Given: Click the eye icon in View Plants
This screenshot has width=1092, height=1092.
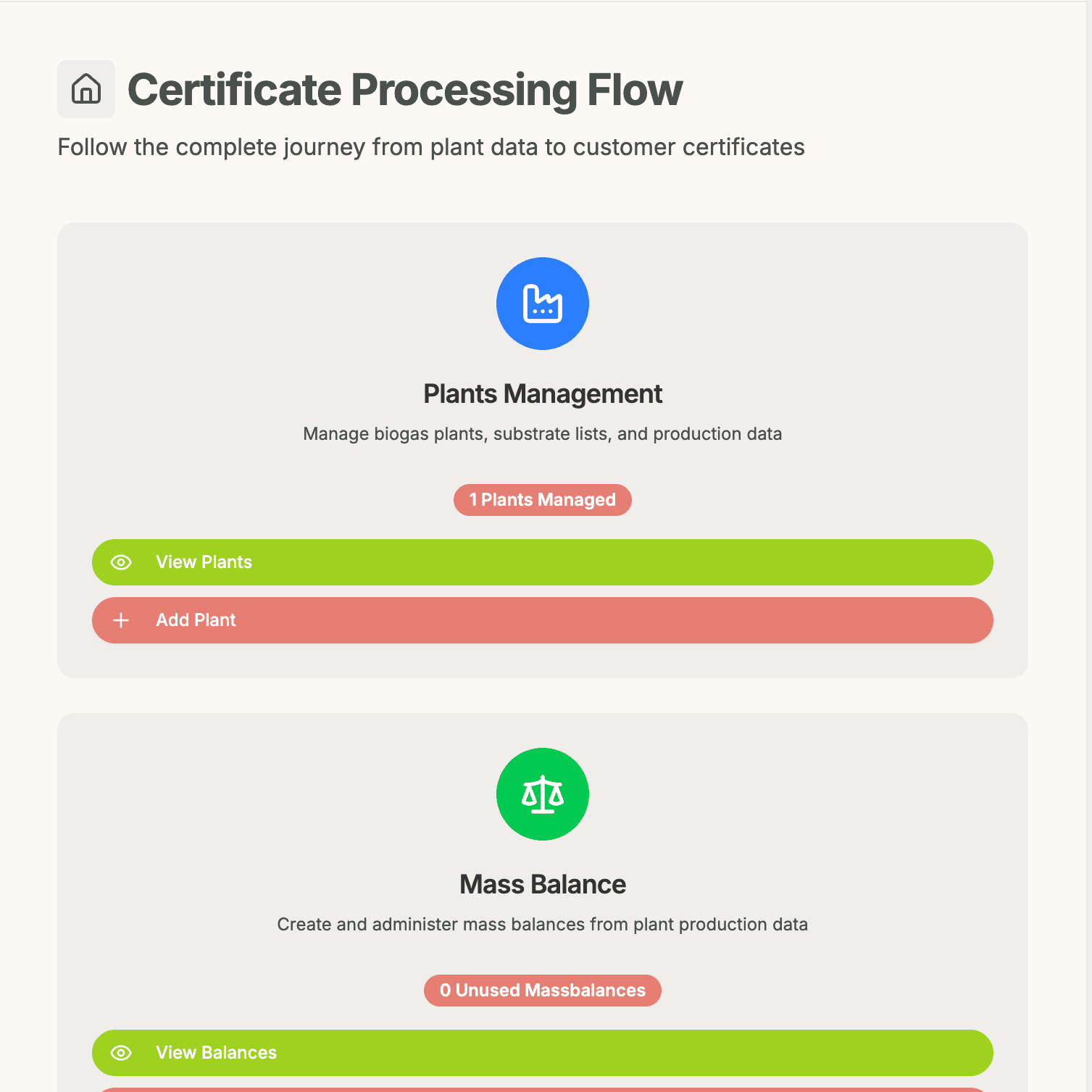Looking at the screenshot, I should [121, 562].
